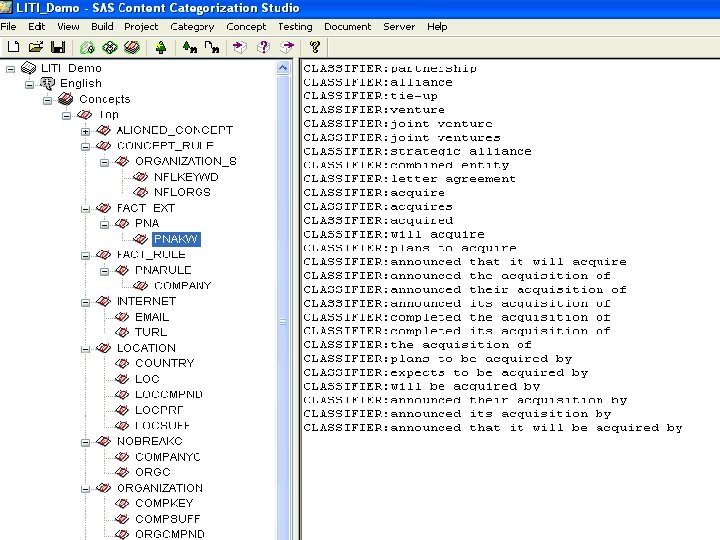Click the concept icon beside COUNTRY
This screenshot has width=720, height=540.
point(122,363)
